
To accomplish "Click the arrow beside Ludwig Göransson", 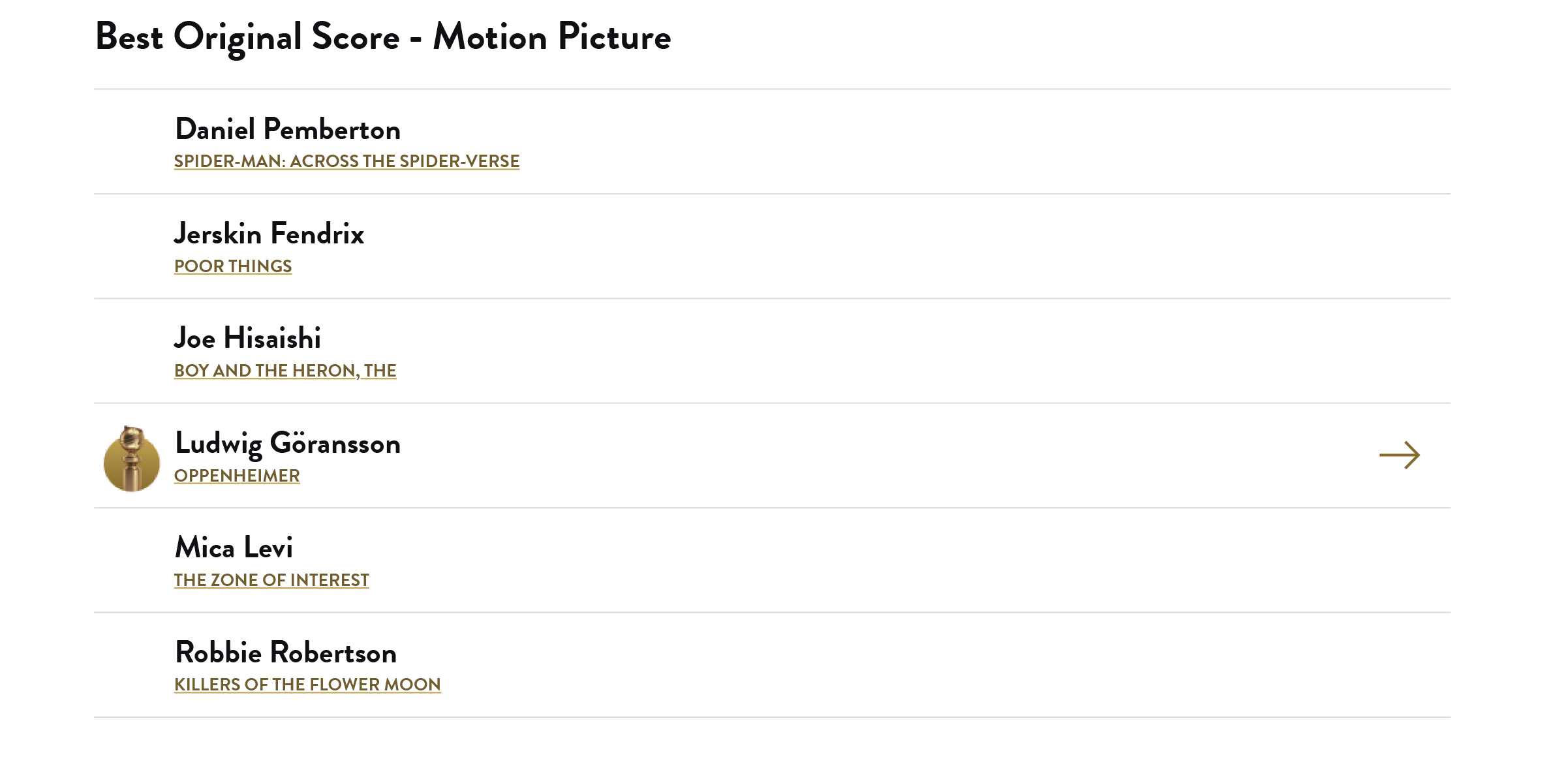I will click(x=1399, y=455).
